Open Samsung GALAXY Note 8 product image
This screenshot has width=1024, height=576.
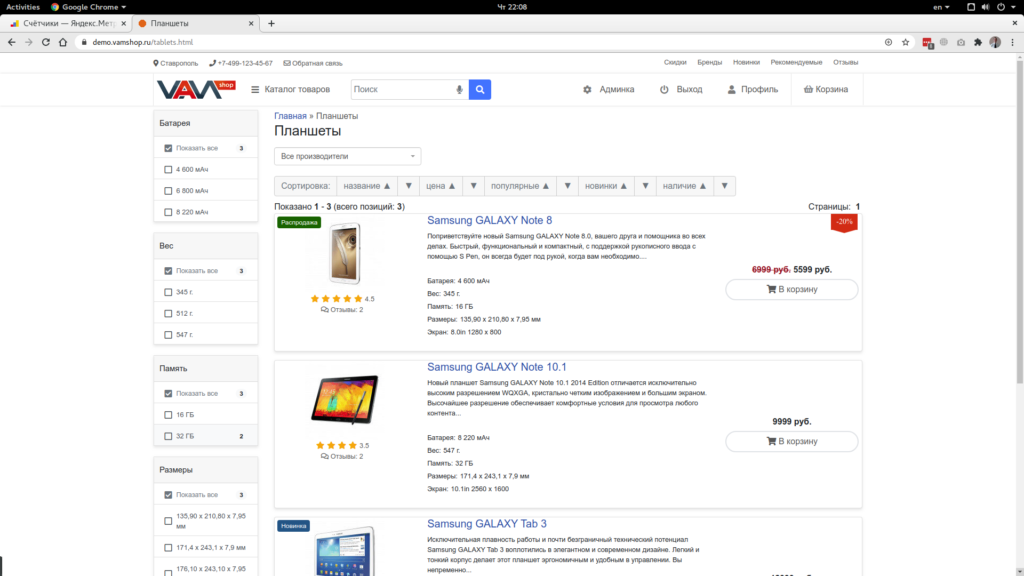pos(344,254)
